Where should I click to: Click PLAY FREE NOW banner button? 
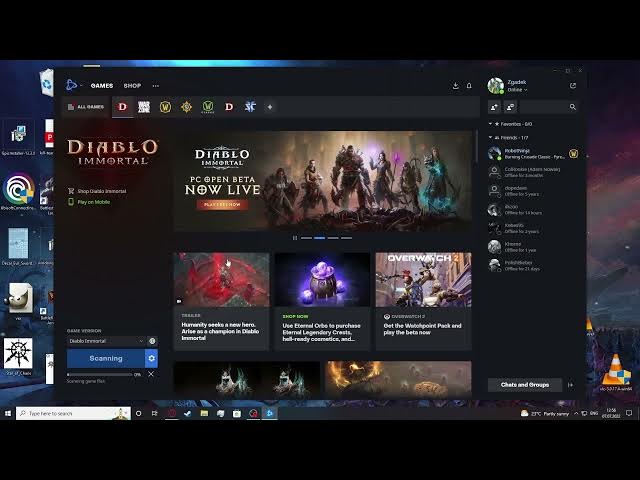point(222,204)
